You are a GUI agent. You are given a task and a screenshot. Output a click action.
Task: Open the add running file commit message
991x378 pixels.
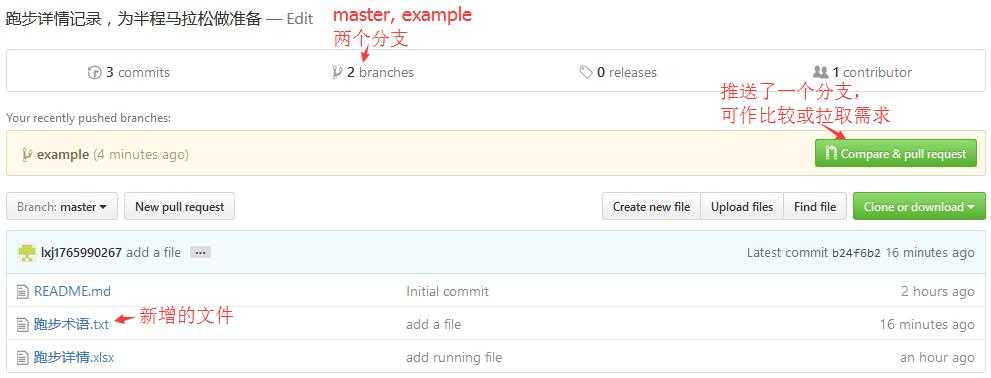point(454,358)
